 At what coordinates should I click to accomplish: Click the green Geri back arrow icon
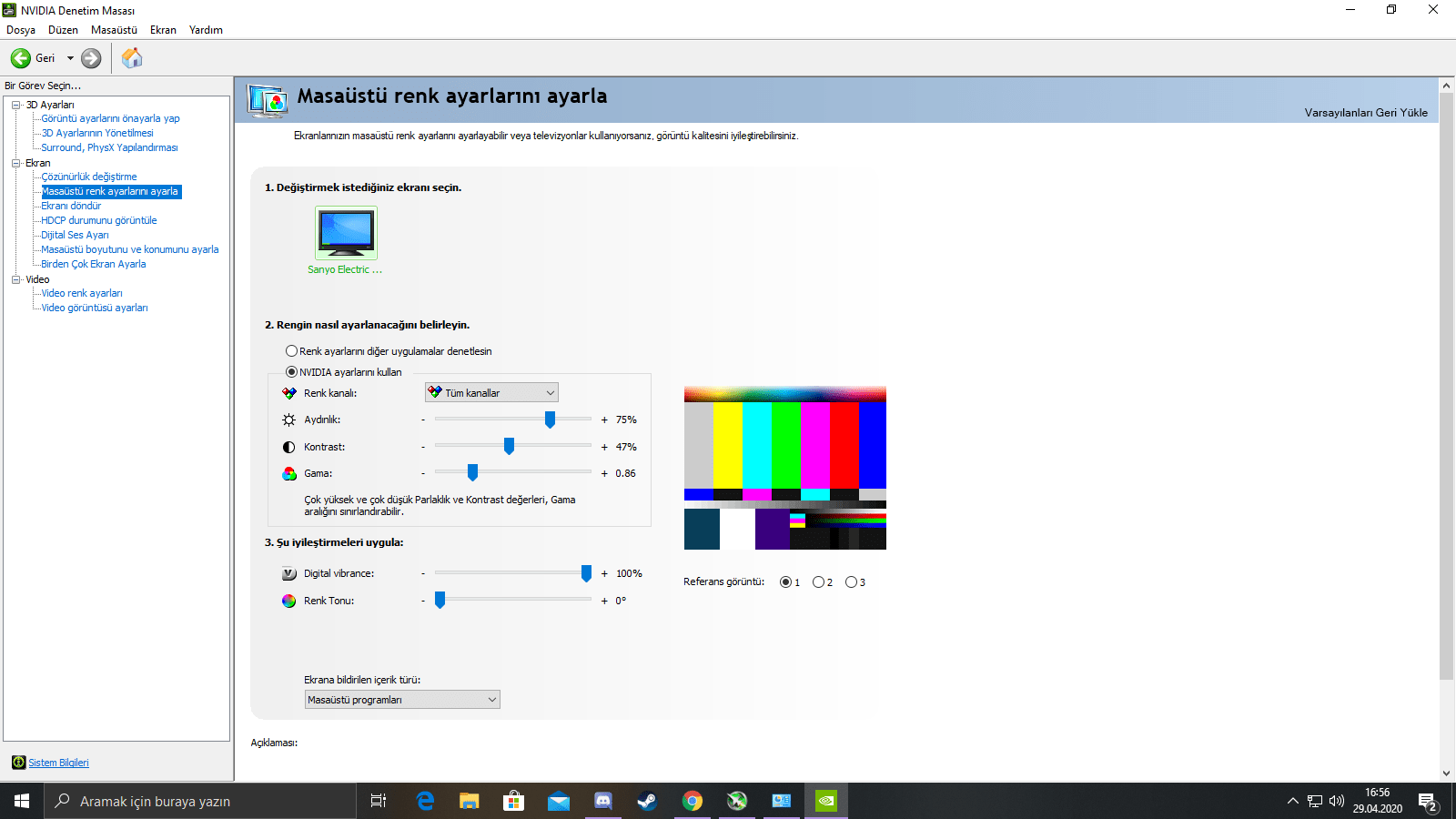click(21, 58)
